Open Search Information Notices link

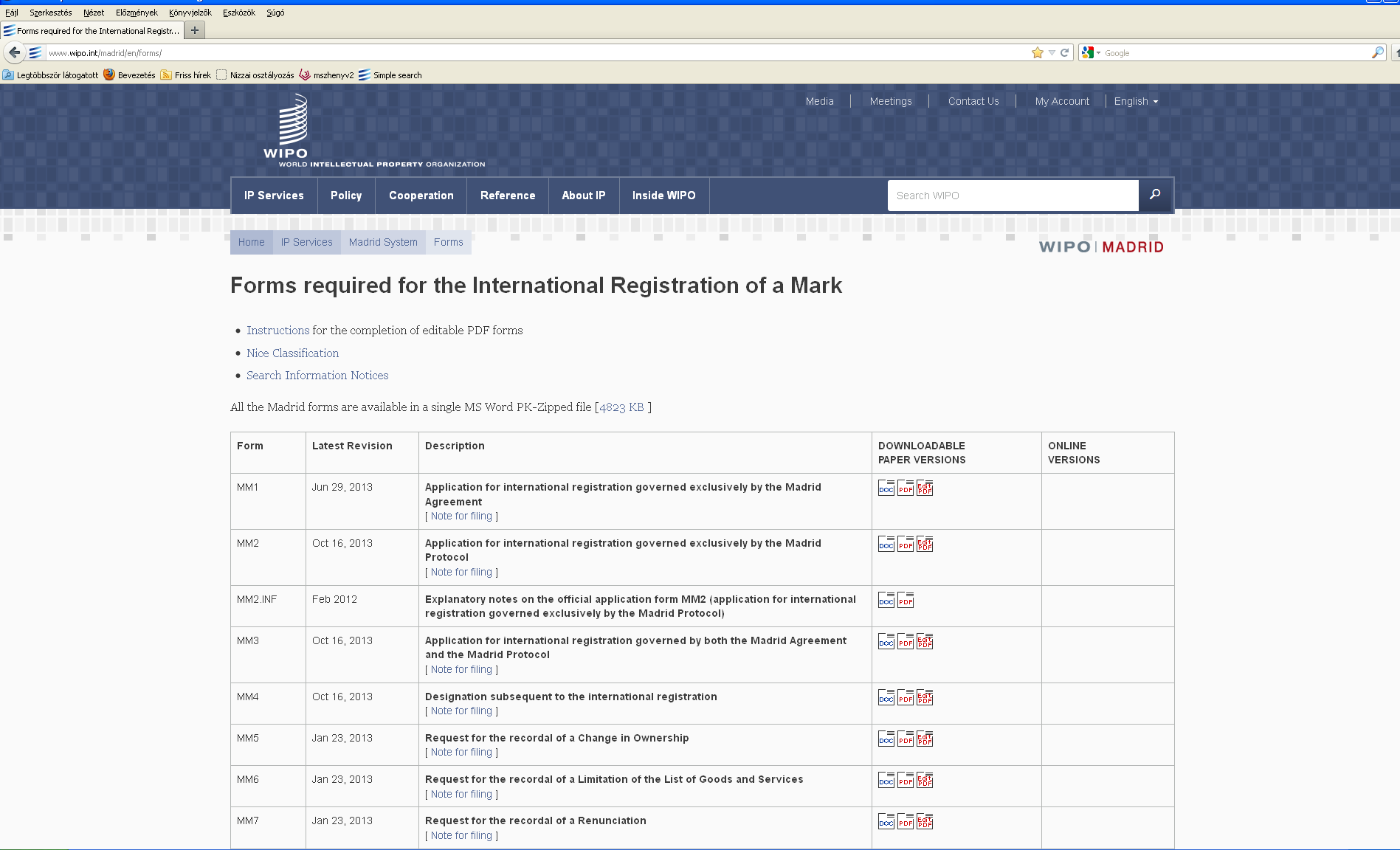coord(317,375)
